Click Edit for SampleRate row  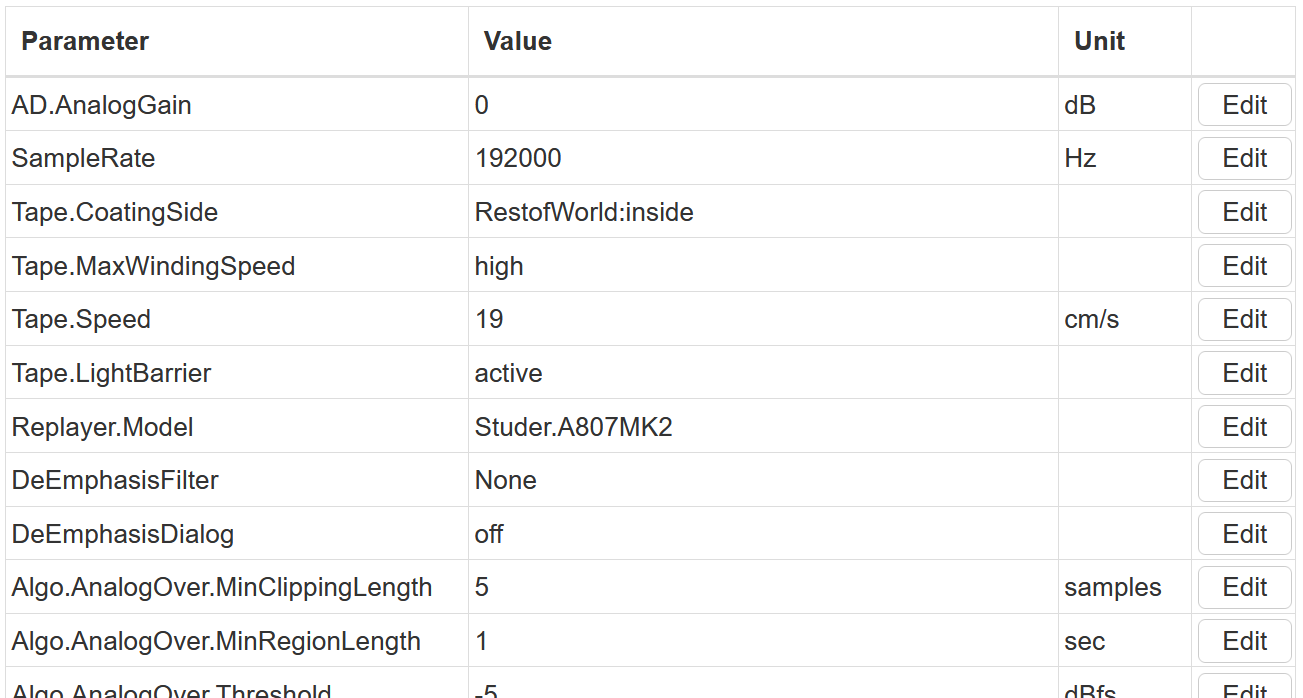click(x=1244, y=158)
